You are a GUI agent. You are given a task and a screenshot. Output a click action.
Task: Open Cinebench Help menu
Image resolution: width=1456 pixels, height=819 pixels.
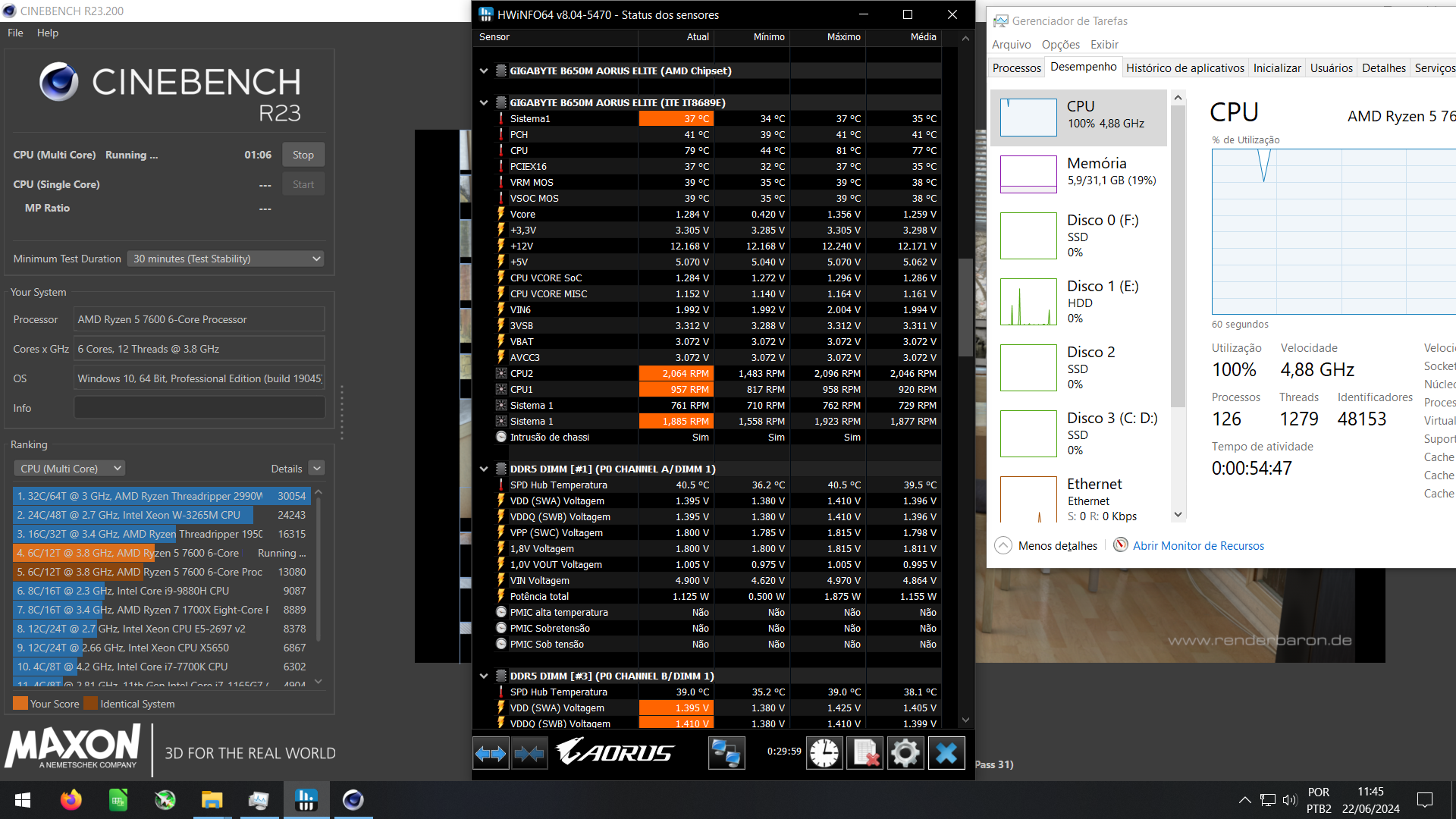(48, 33)
